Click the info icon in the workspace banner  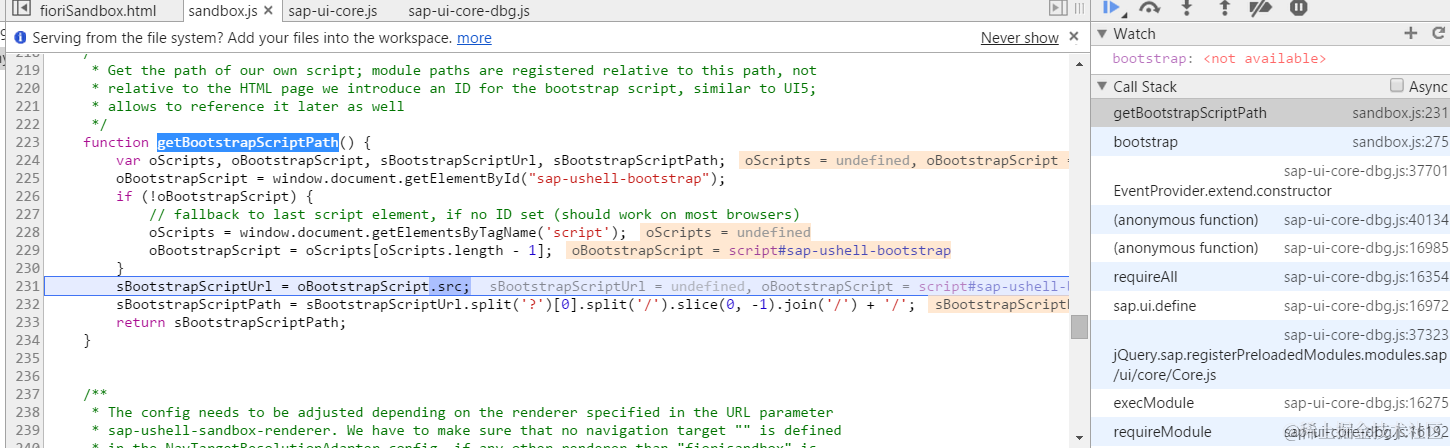click(20, 38)
